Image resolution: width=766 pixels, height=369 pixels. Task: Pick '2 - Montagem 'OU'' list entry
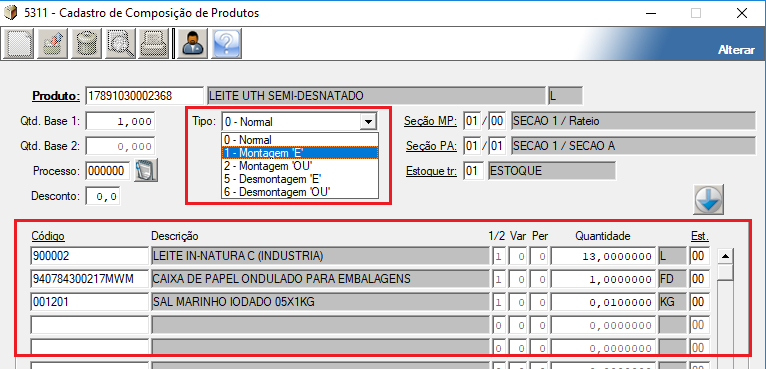click(300, 166)
